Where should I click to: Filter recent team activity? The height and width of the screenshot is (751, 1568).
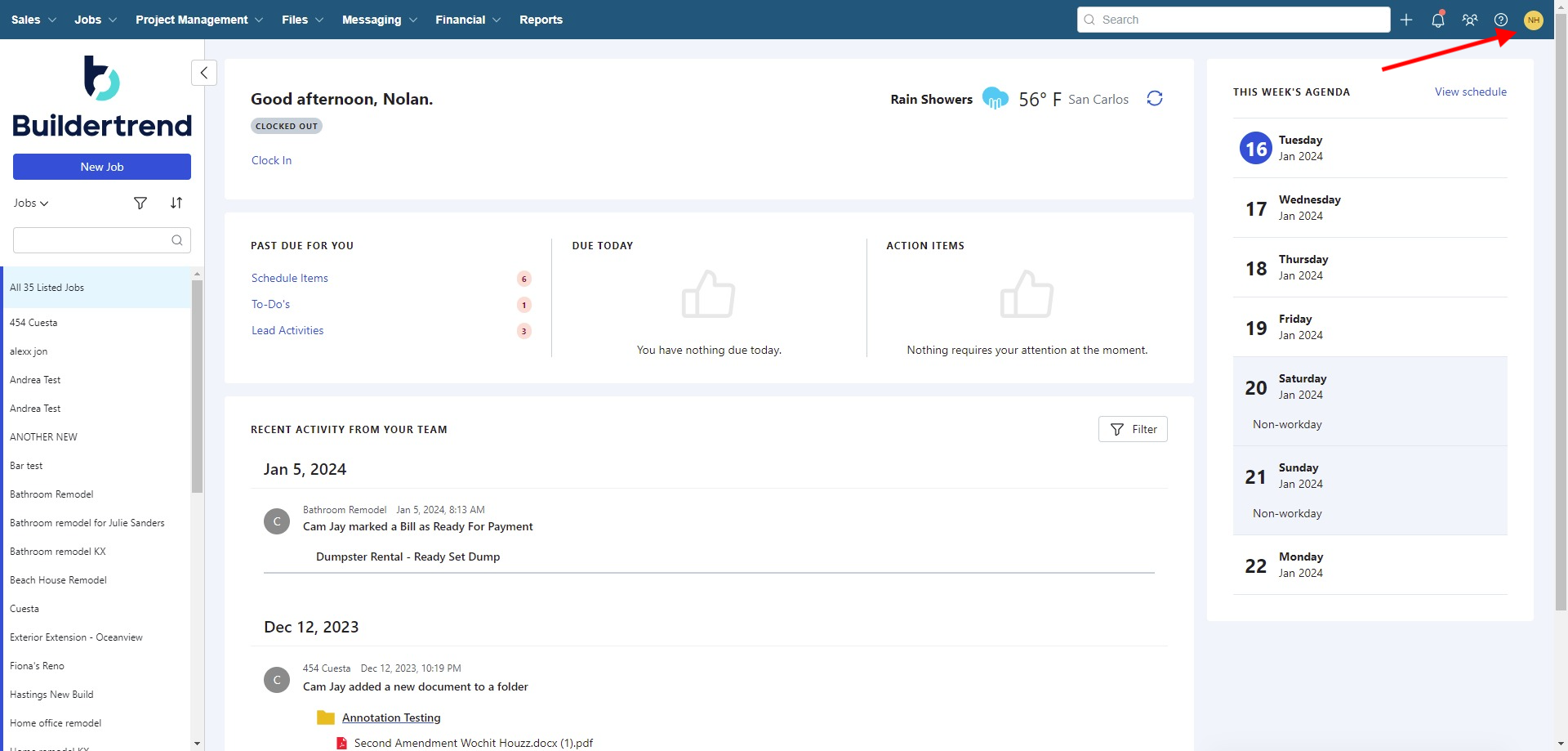(x=1133, y=429)
